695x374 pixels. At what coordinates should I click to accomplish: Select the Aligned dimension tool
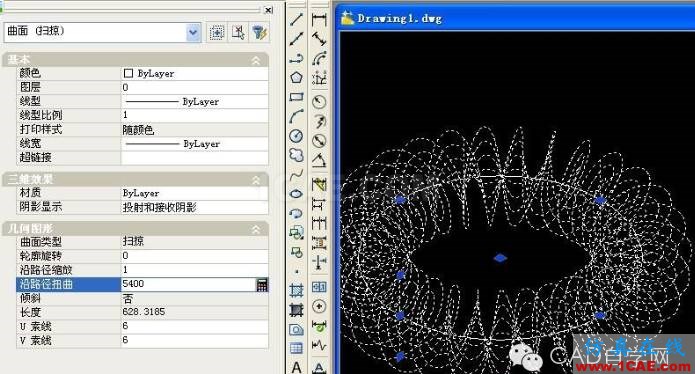coord(319,39)
